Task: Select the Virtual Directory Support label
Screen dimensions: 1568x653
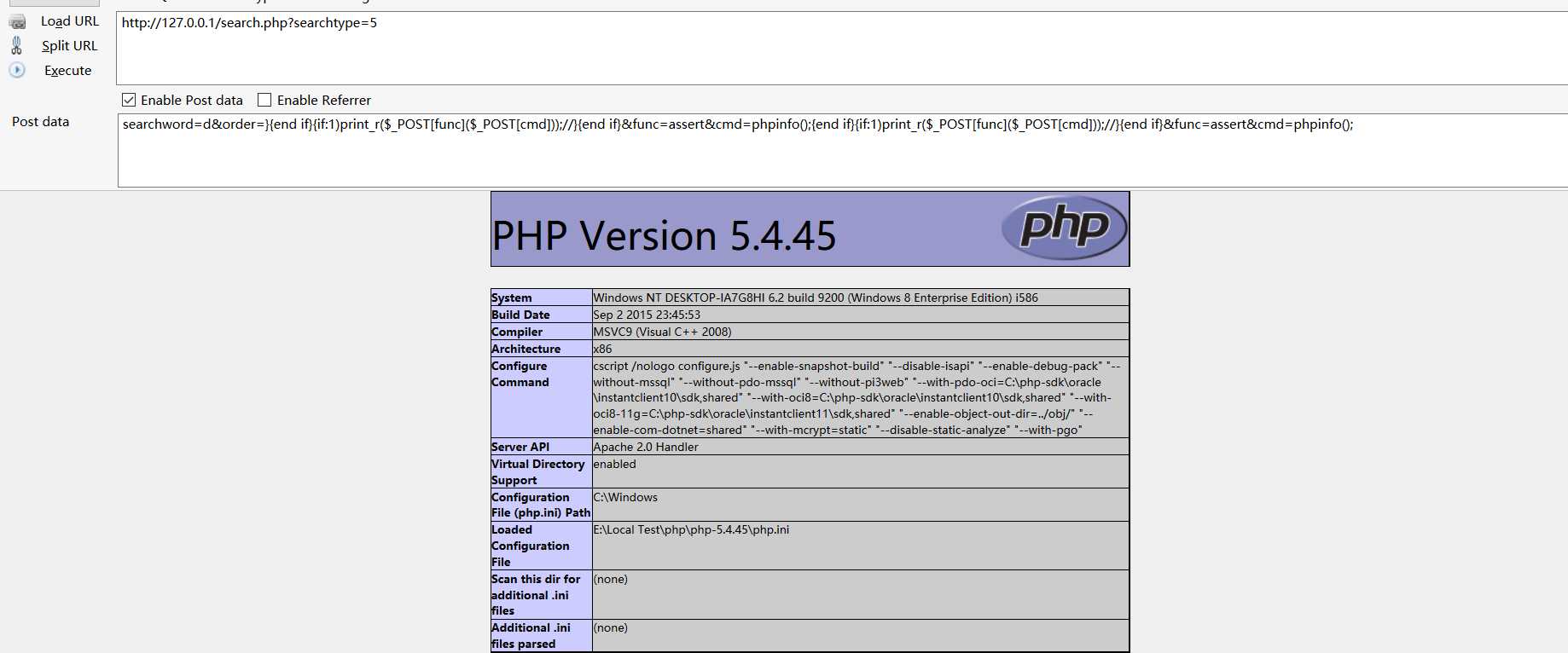Action: click(x=538, y=472)
